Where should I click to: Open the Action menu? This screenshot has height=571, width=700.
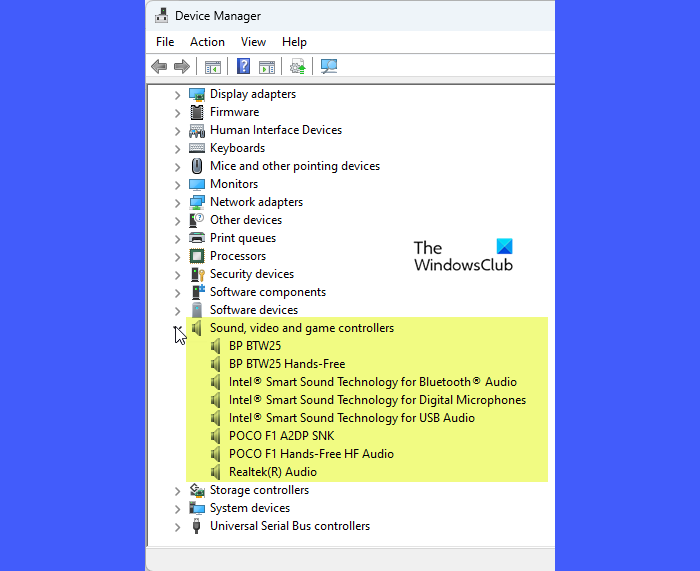(x=207, y=42)
